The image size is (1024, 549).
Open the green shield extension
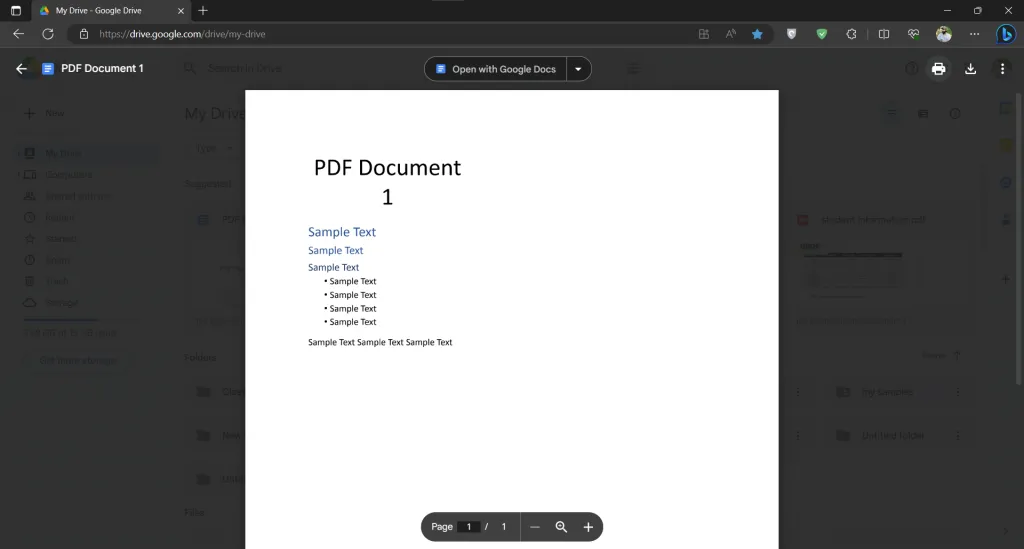(822, 34)
